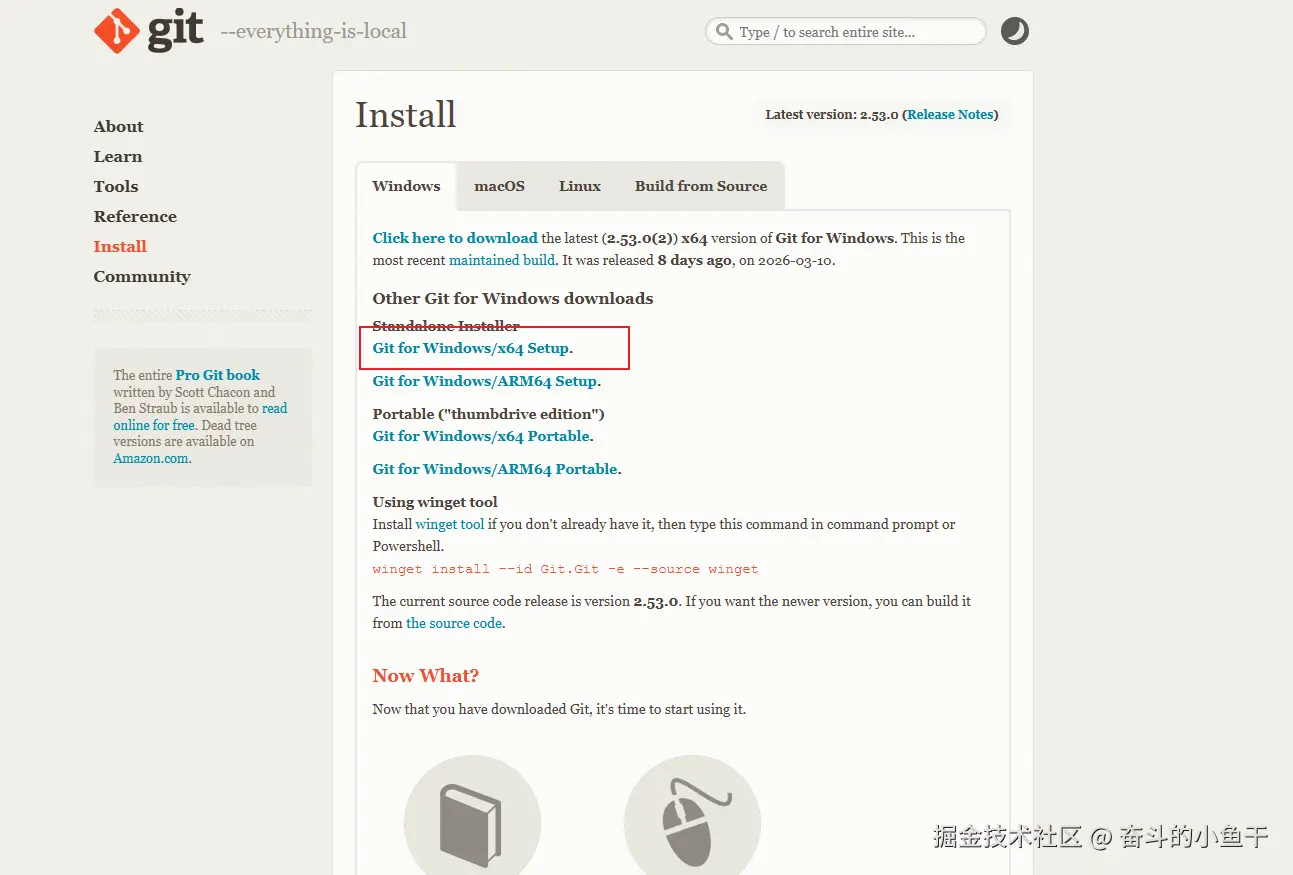Screen dimensions: 1293x875
Task: Visit the Community sidebar page
Action: pyautogui.click(x=142, y=277)
